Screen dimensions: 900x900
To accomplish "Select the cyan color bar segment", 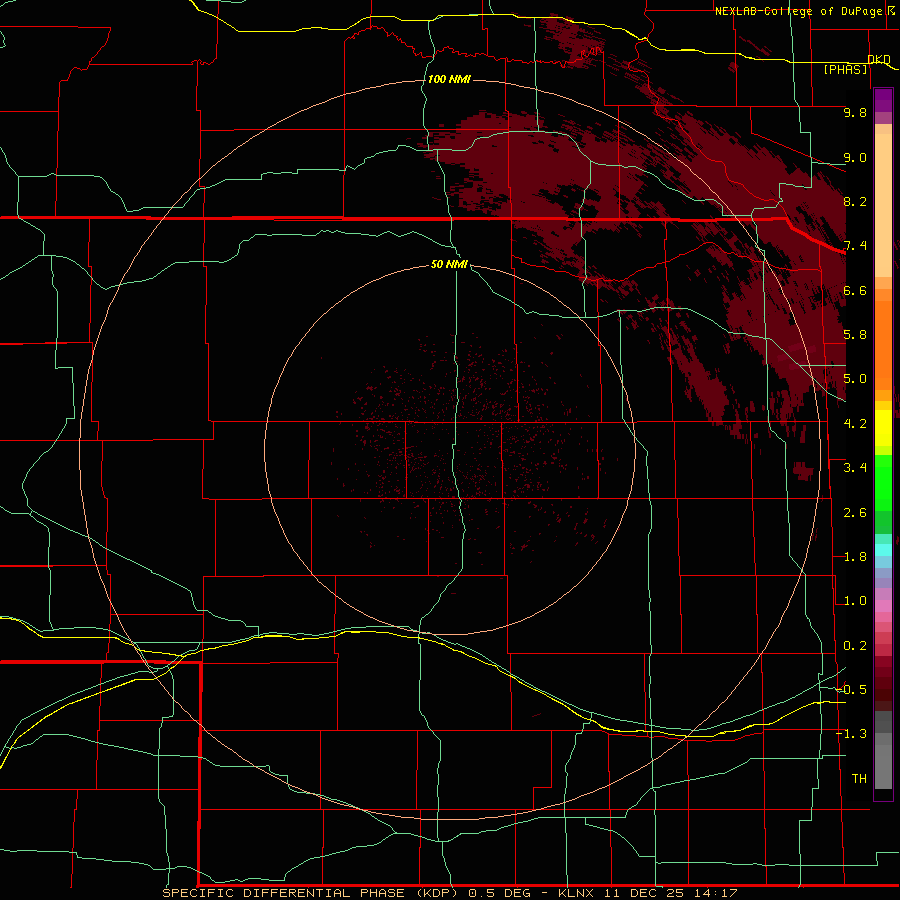I will [883, 550].
